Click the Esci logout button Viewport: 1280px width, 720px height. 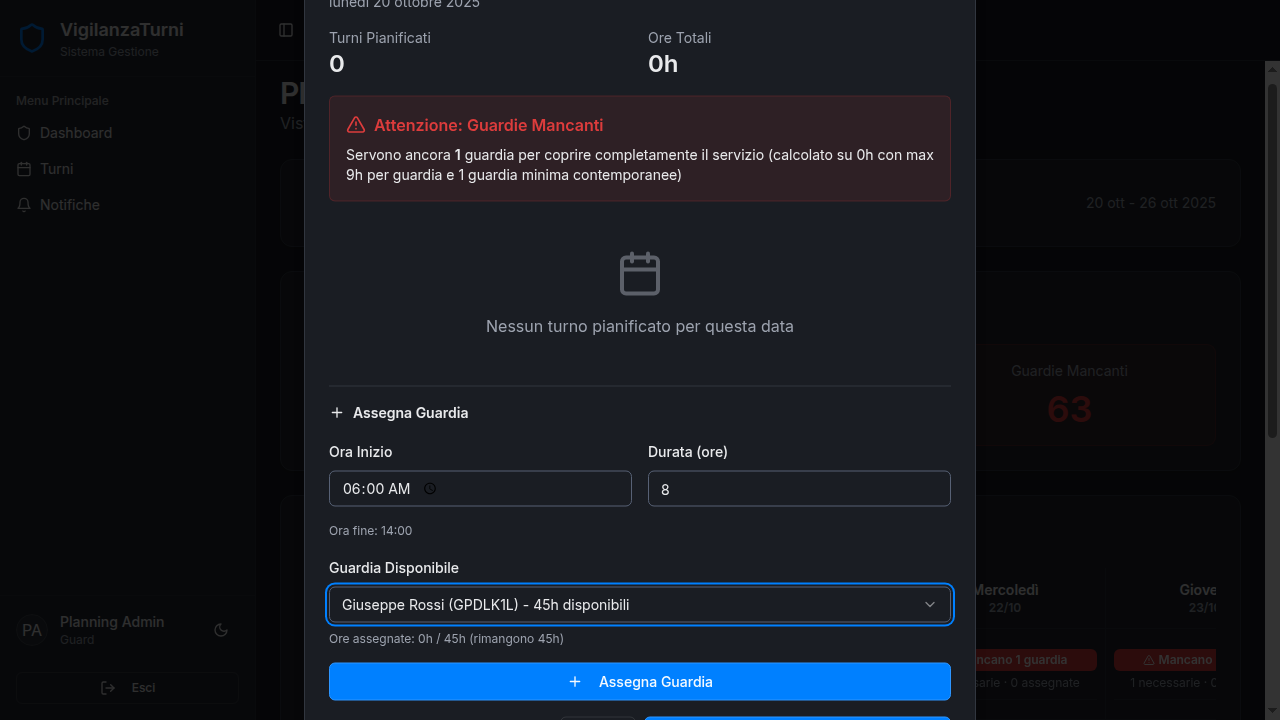click(128, 688)
